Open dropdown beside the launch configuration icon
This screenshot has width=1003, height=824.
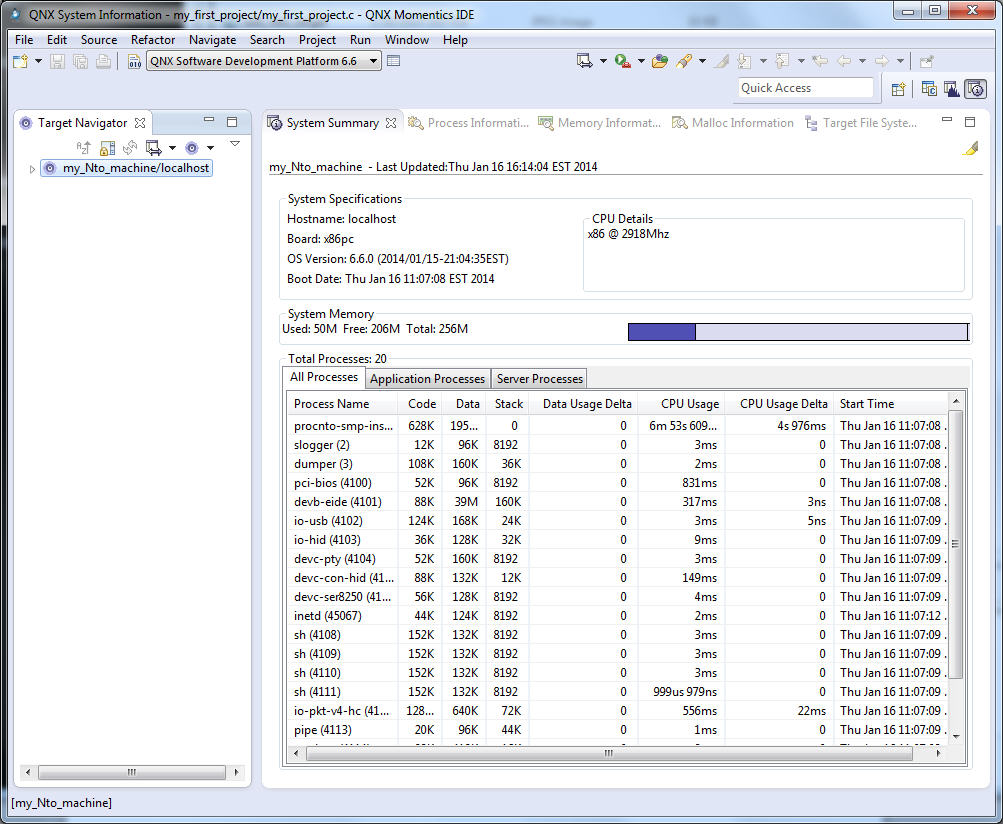pyautogui.click(x=603, y=61)
